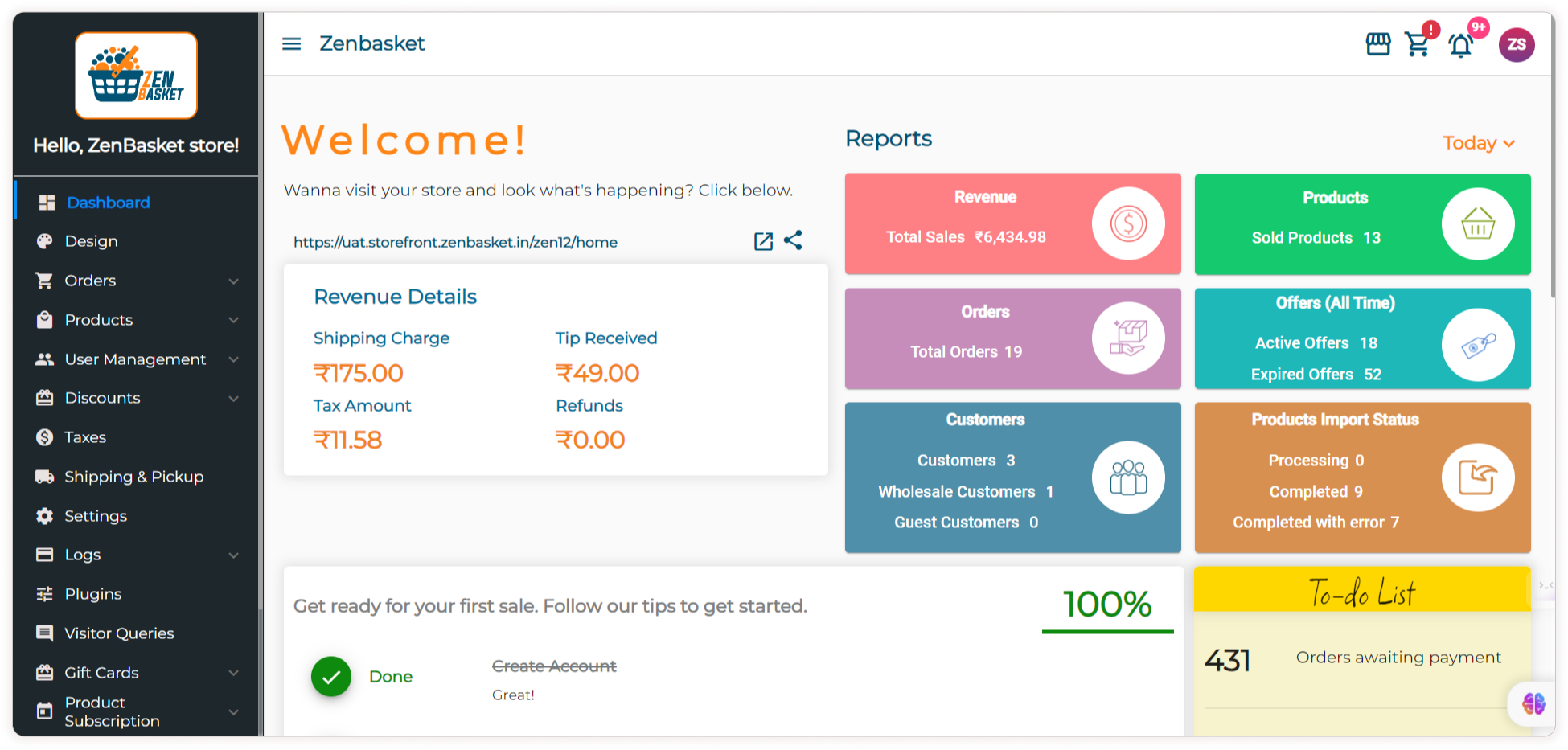Click the Shipping truck sidebar icon

point(44,477)
